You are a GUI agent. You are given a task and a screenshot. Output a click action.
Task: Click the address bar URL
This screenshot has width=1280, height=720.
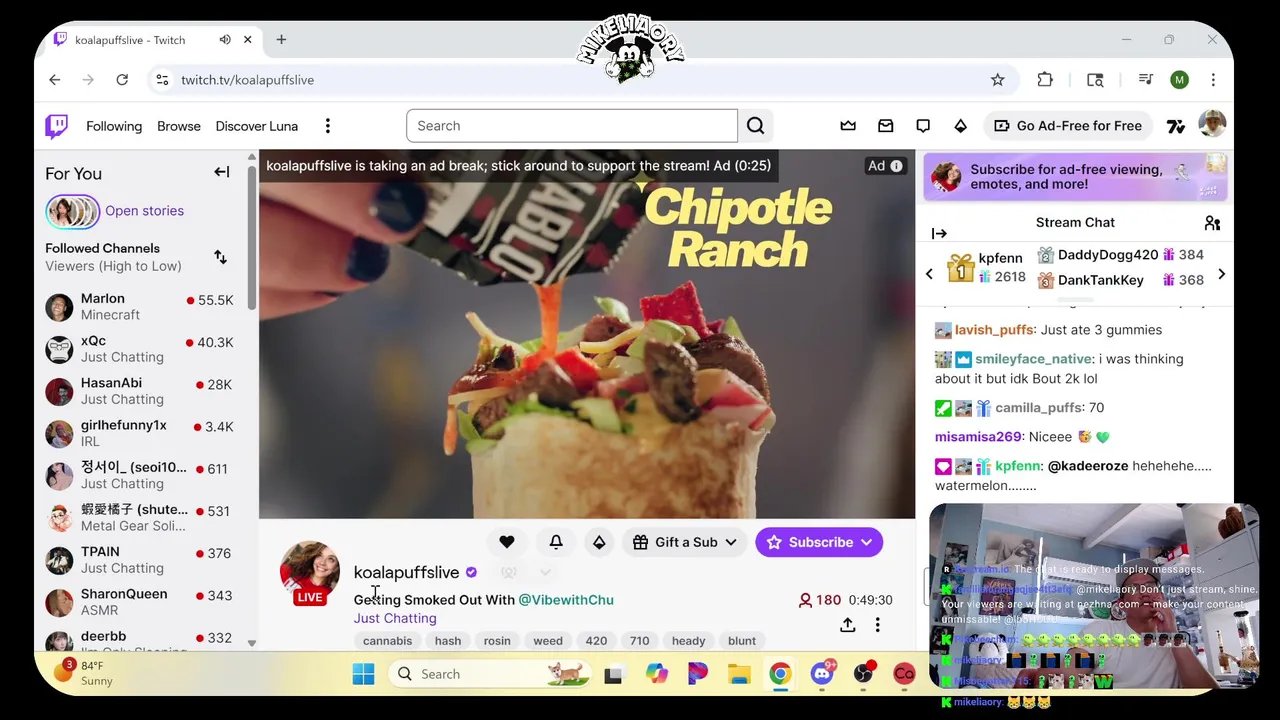[247, 80]
